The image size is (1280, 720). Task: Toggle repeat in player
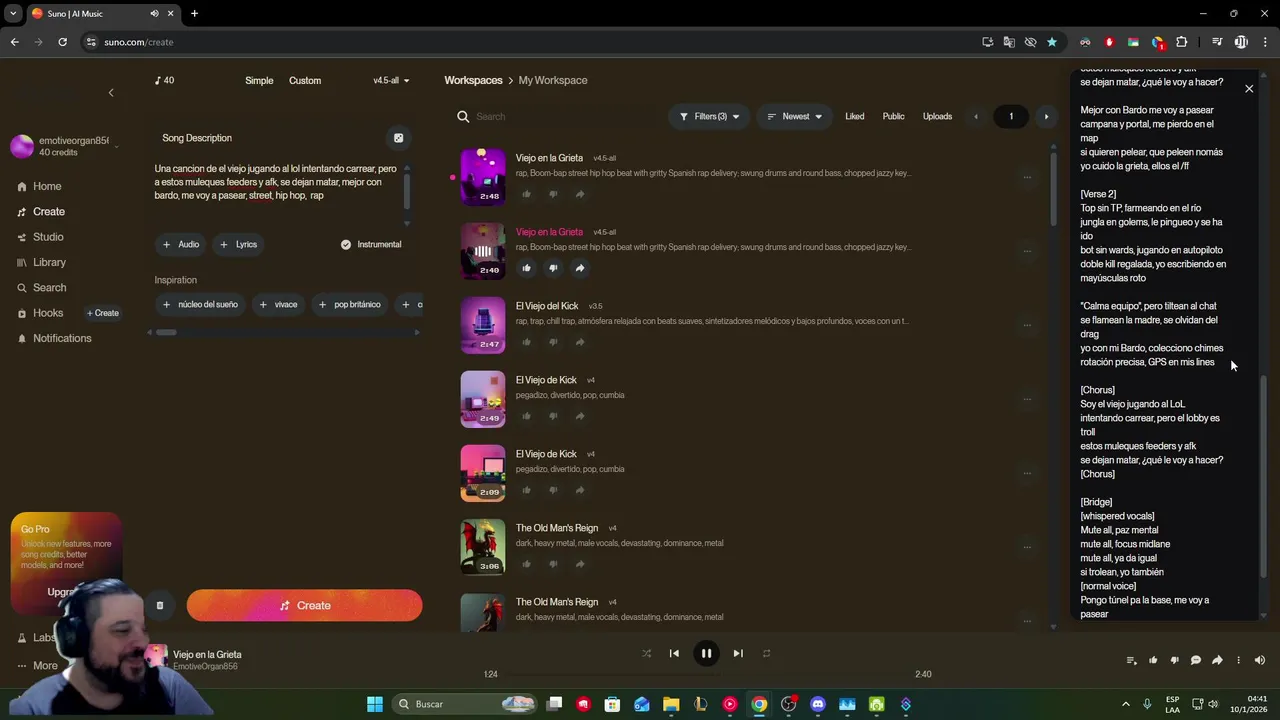[x=766, y=653]
